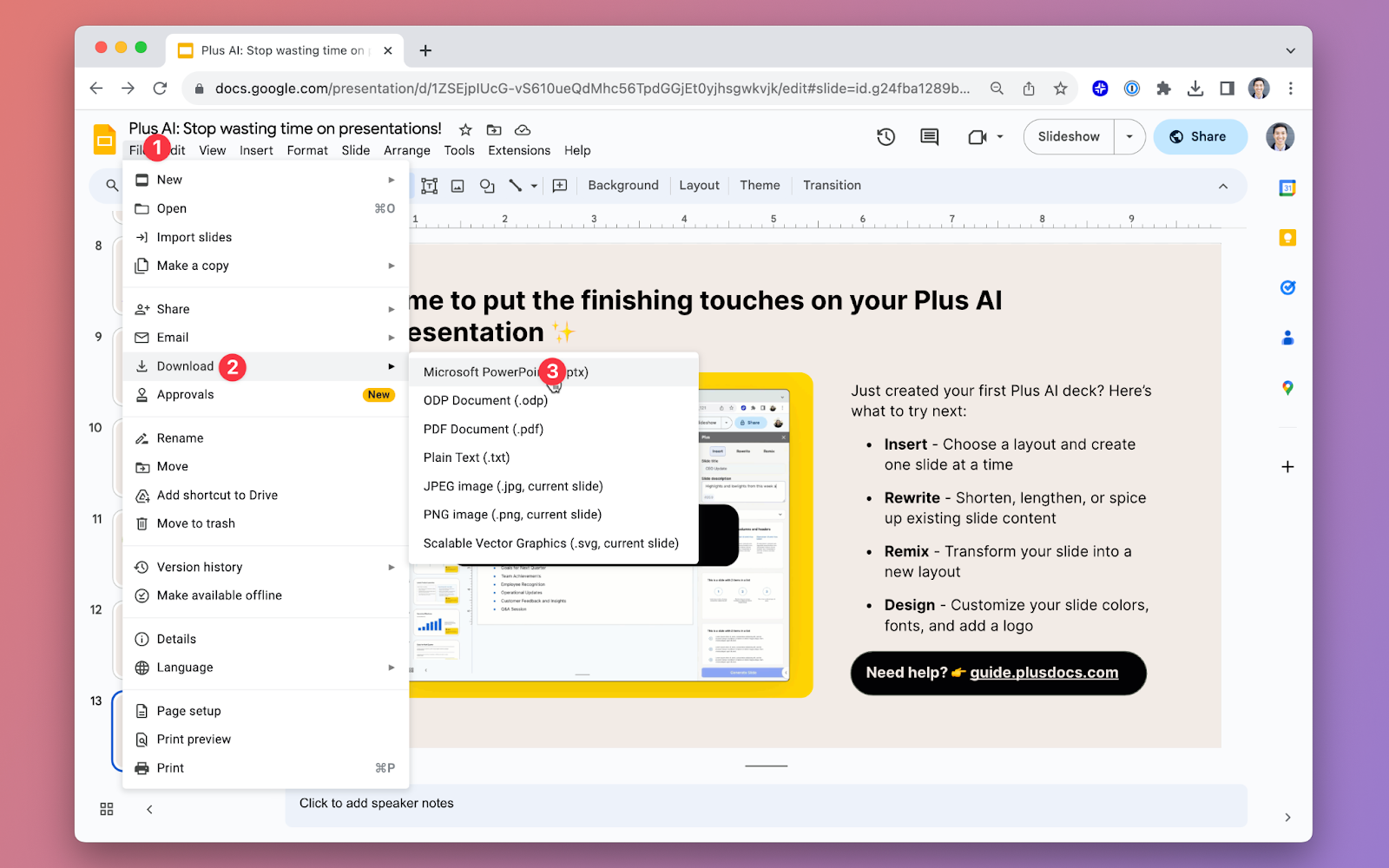Bookmark this page with the star icon
This screenshot has height=868, width=1389.
click(1060, 89)
